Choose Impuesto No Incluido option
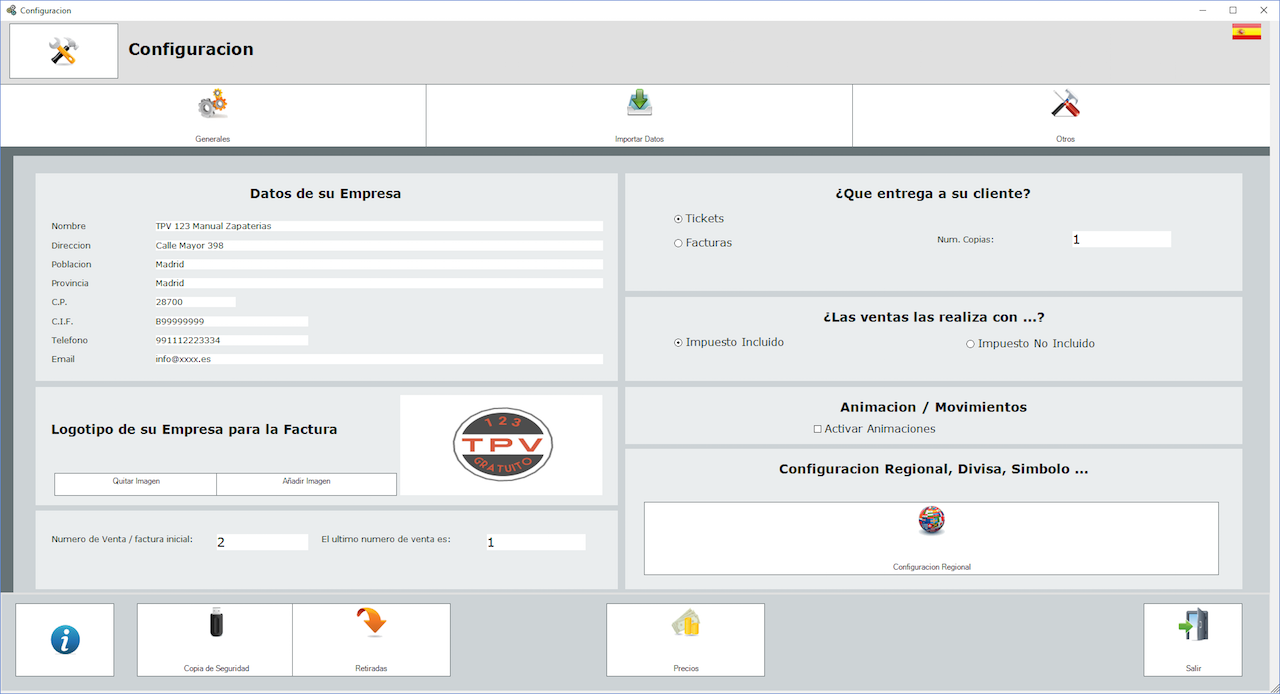The height and width of the screenshot is (694, 1280). [x=970, y=344]
